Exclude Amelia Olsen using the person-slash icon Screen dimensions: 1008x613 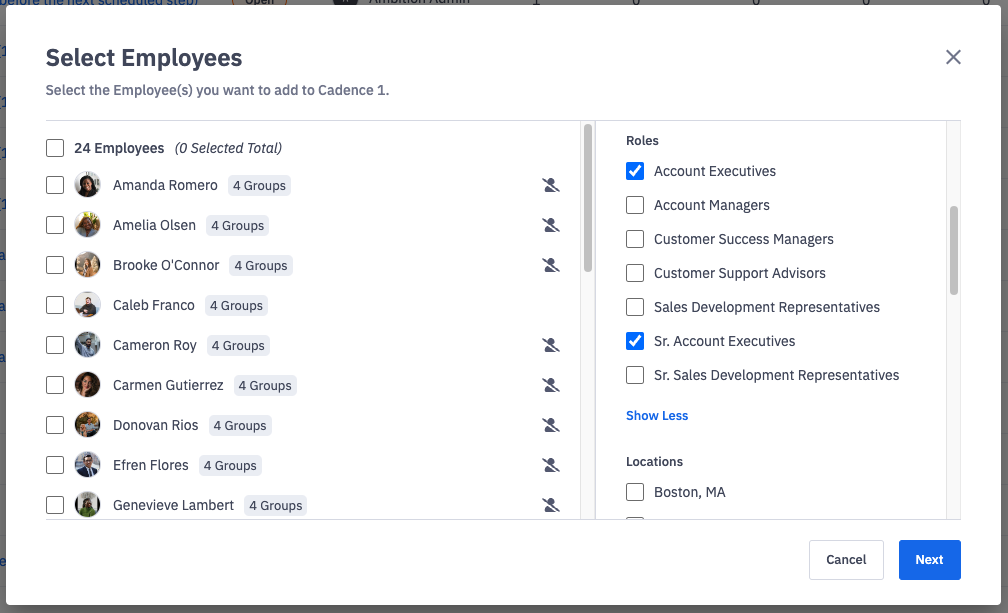551,225
